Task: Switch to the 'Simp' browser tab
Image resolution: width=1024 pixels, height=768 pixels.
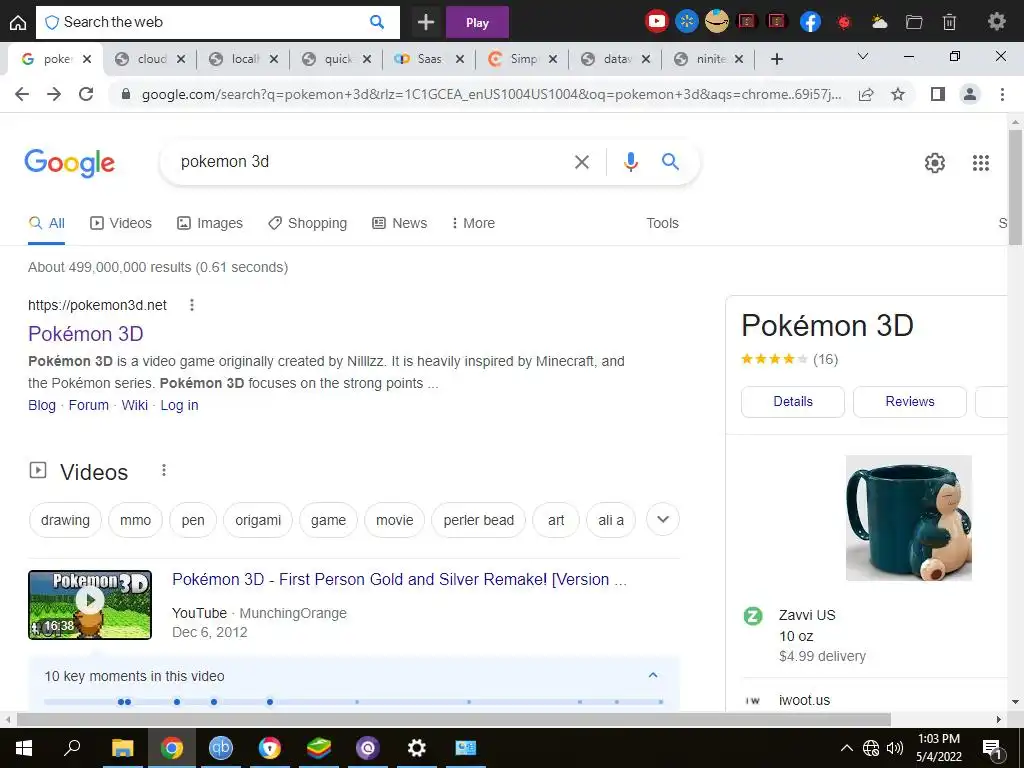Action: (523, 59)
